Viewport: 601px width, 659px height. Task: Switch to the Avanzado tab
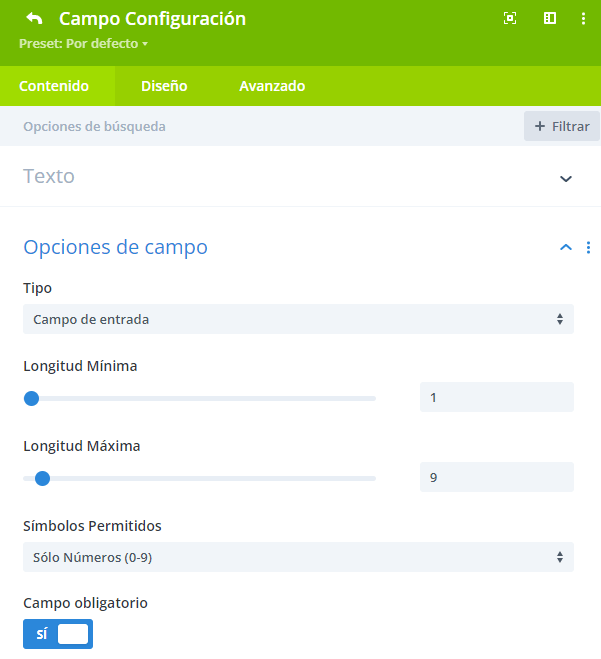pyautogui.click(x=272, y=86)
